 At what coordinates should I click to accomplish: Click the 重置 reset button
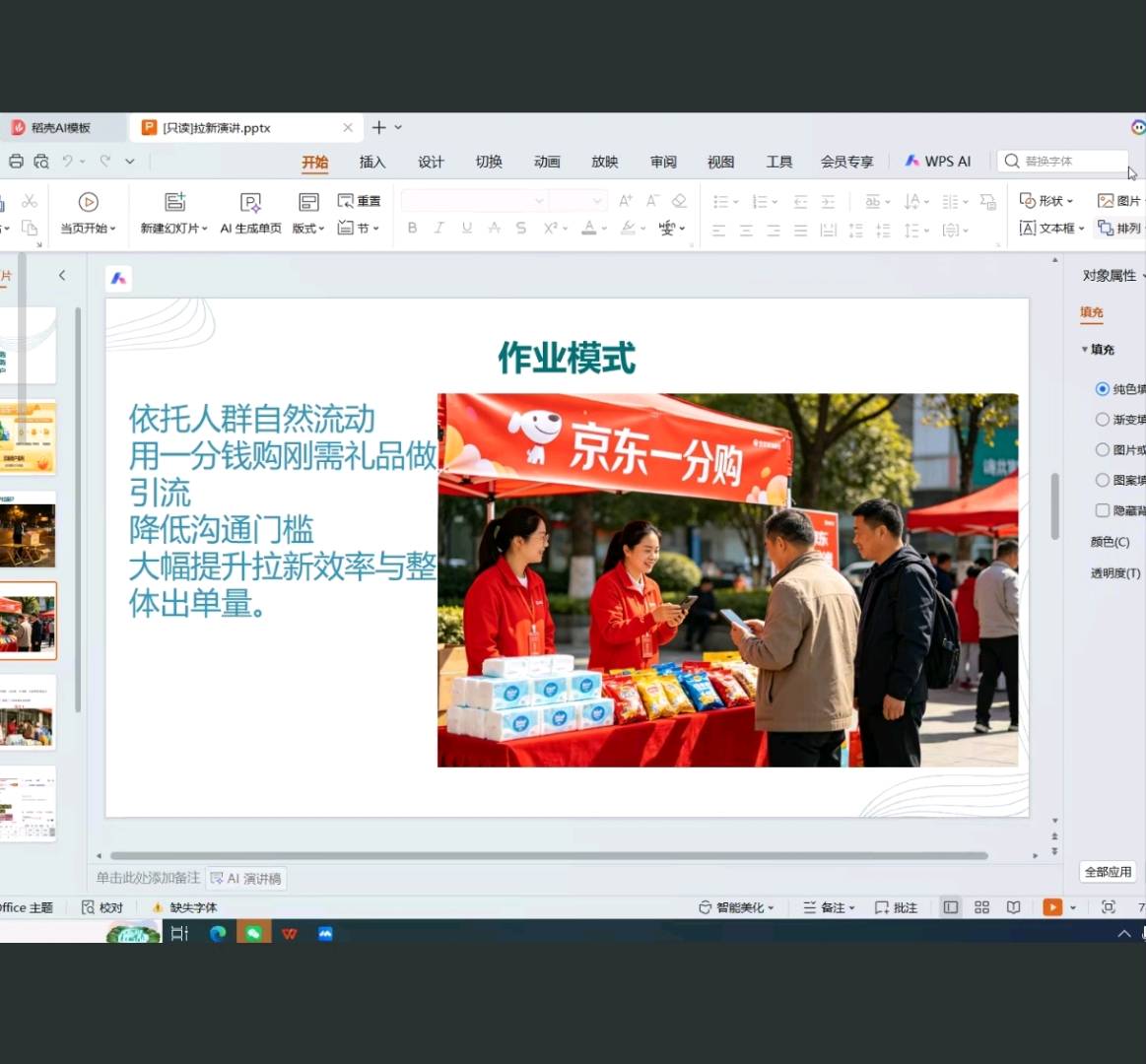click(359, 201)
